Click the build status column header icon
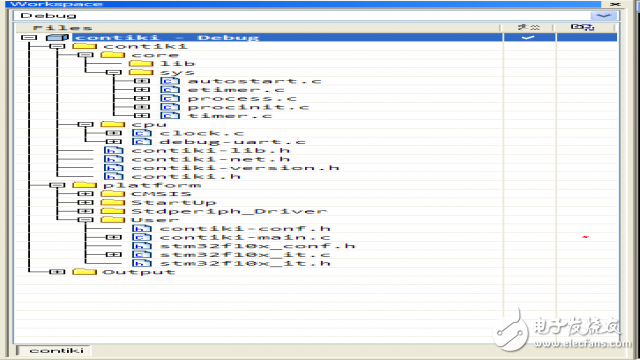The width and height of the screenshot is (640, 360). coord(529,27)
